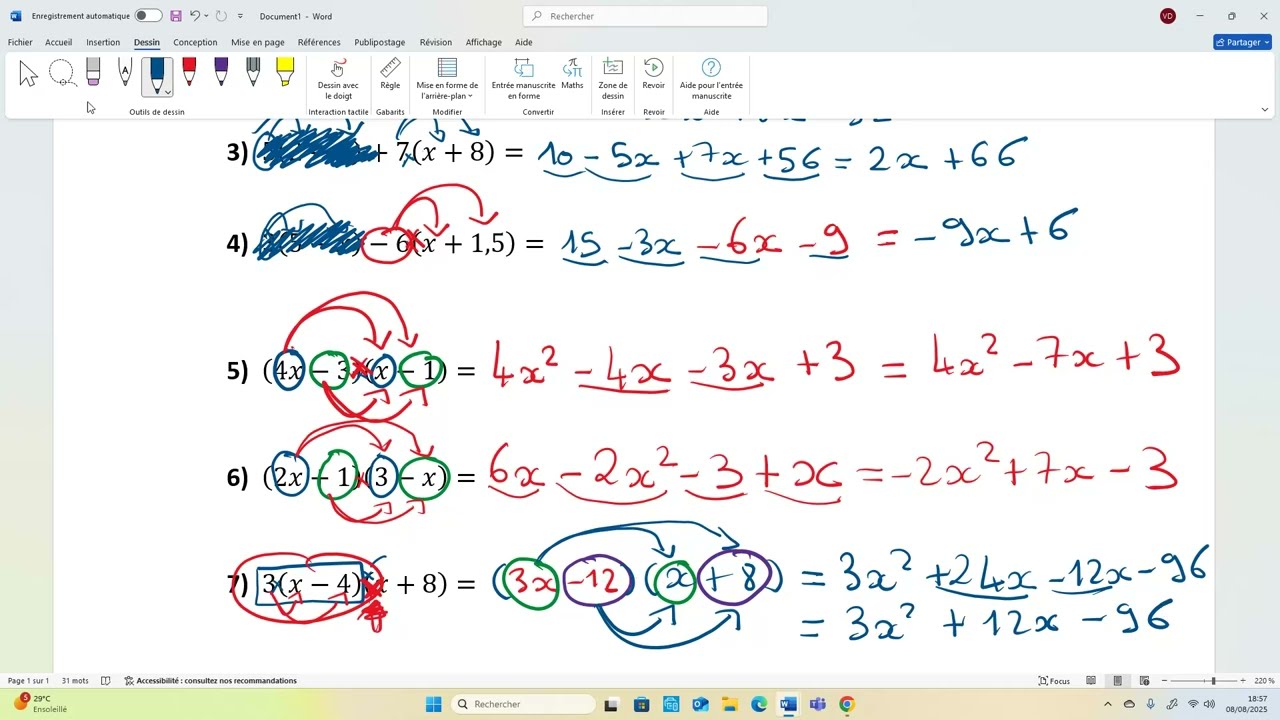Open Outlook from the taskbar
The image size is (1280, 720).
point(700,704)
